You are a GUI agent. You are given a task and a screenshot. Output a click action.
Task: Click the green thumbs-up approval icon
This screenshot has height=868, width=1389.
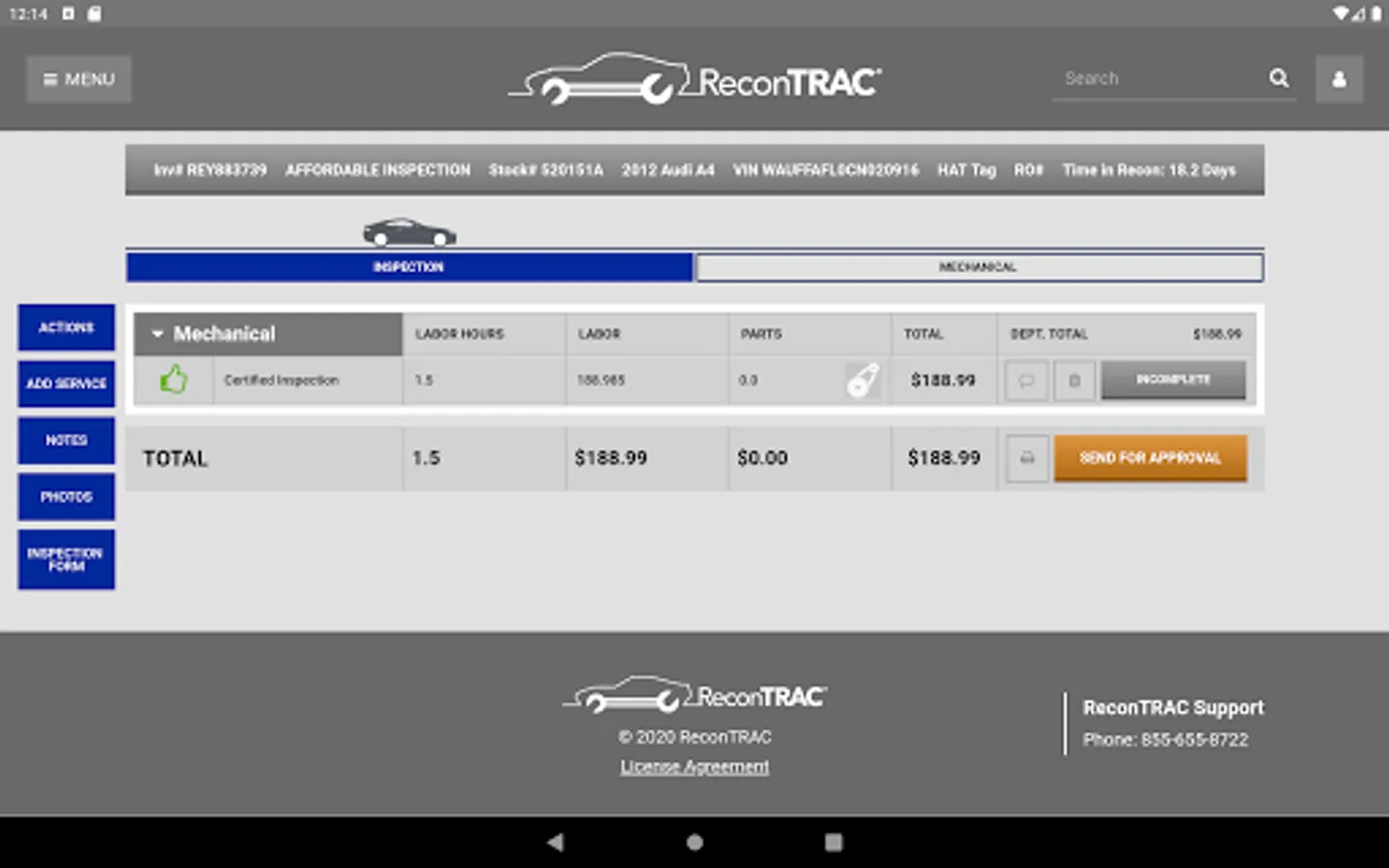click(x=174, y=380)
